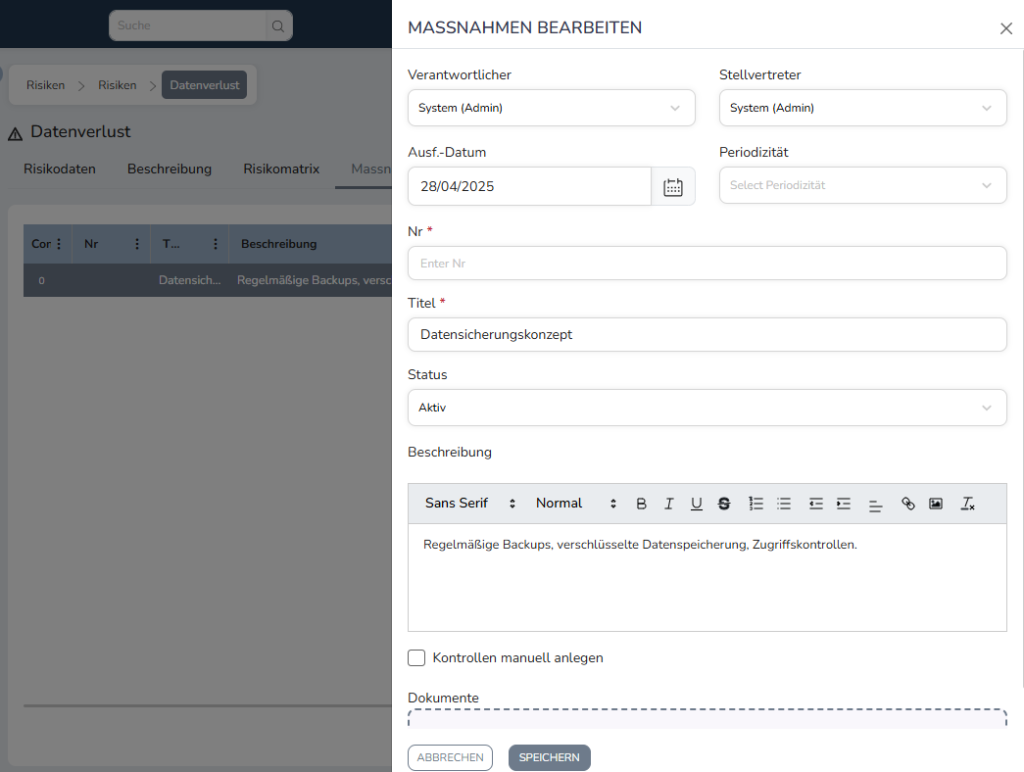
Task: Enable Kontrollen manuell anlegen checkbox
Action: point(417,658)
